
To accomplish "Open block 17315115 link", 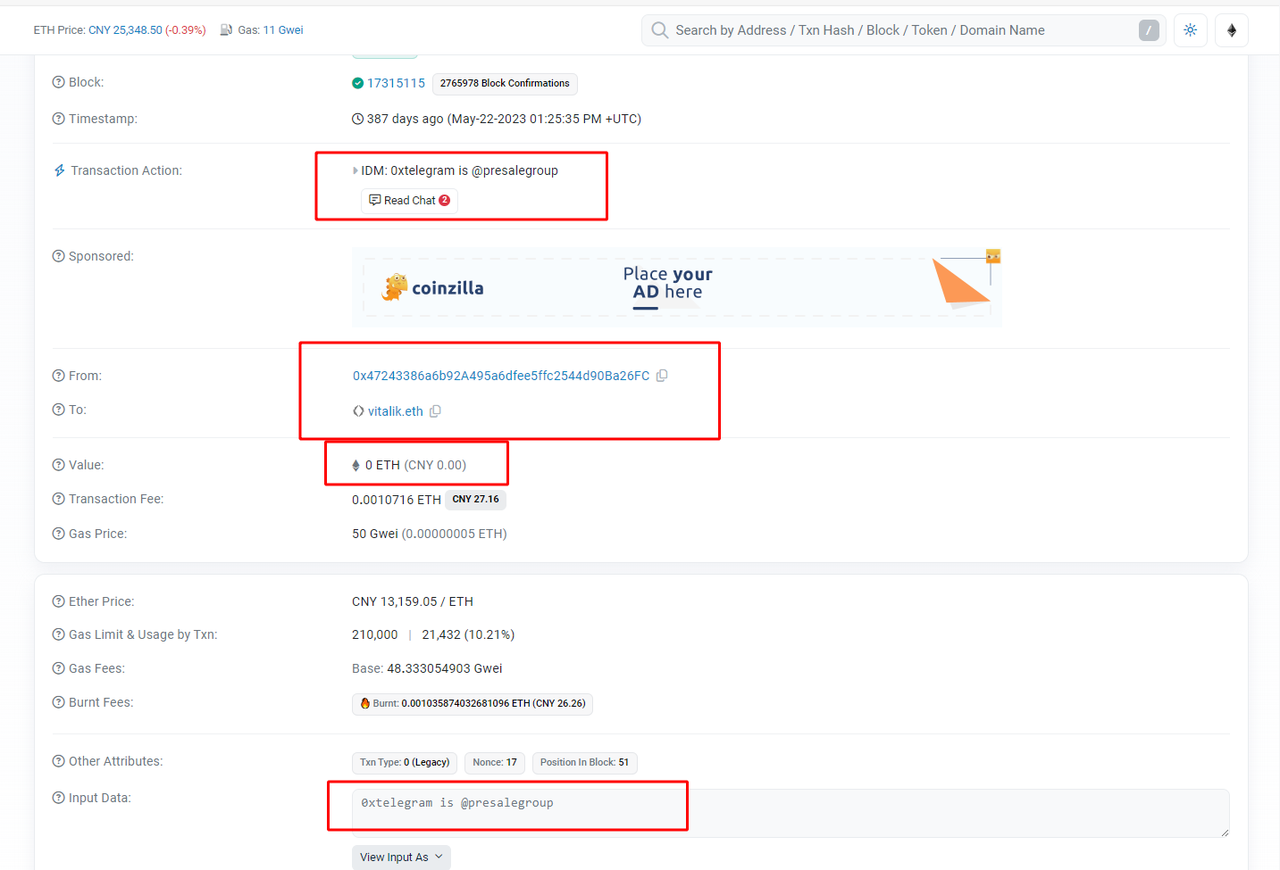I will tap(396, 83).
